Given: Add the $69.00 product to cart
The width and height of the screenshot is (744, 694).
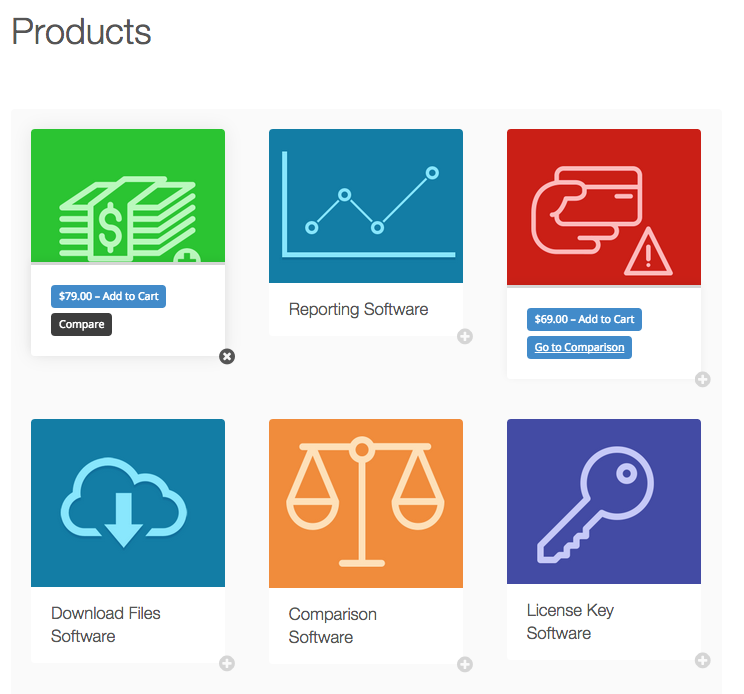Looking at the screenshot, I should 584,319.
